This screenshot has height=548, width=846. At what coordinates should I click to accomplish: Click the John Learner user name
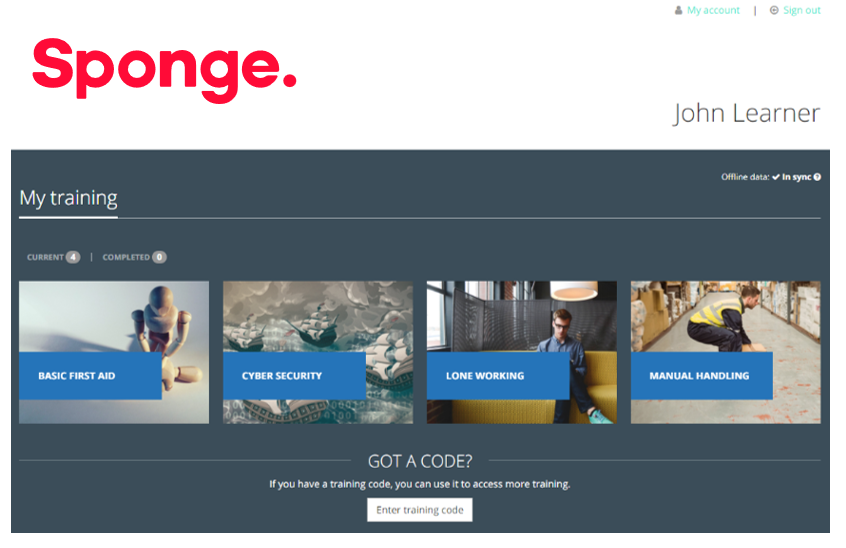tap(746, 114)
